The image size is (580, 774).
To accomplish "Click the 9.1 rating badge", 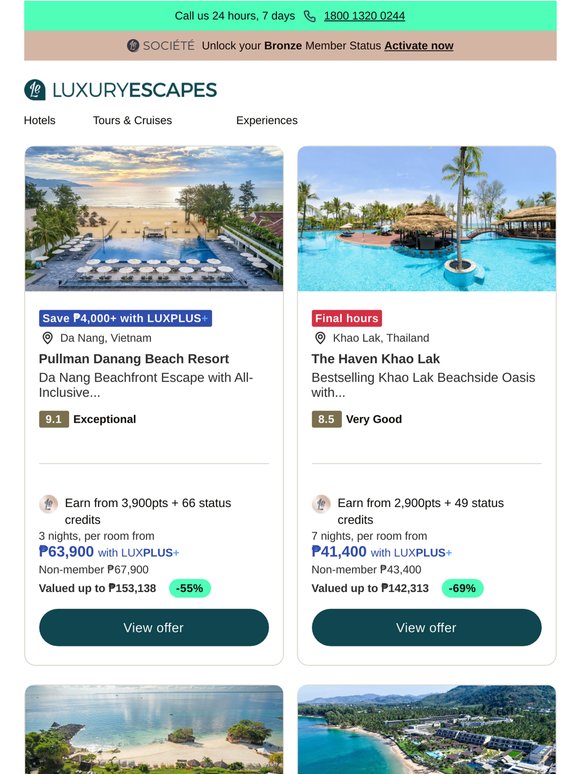I will click(x=54, y=419).
